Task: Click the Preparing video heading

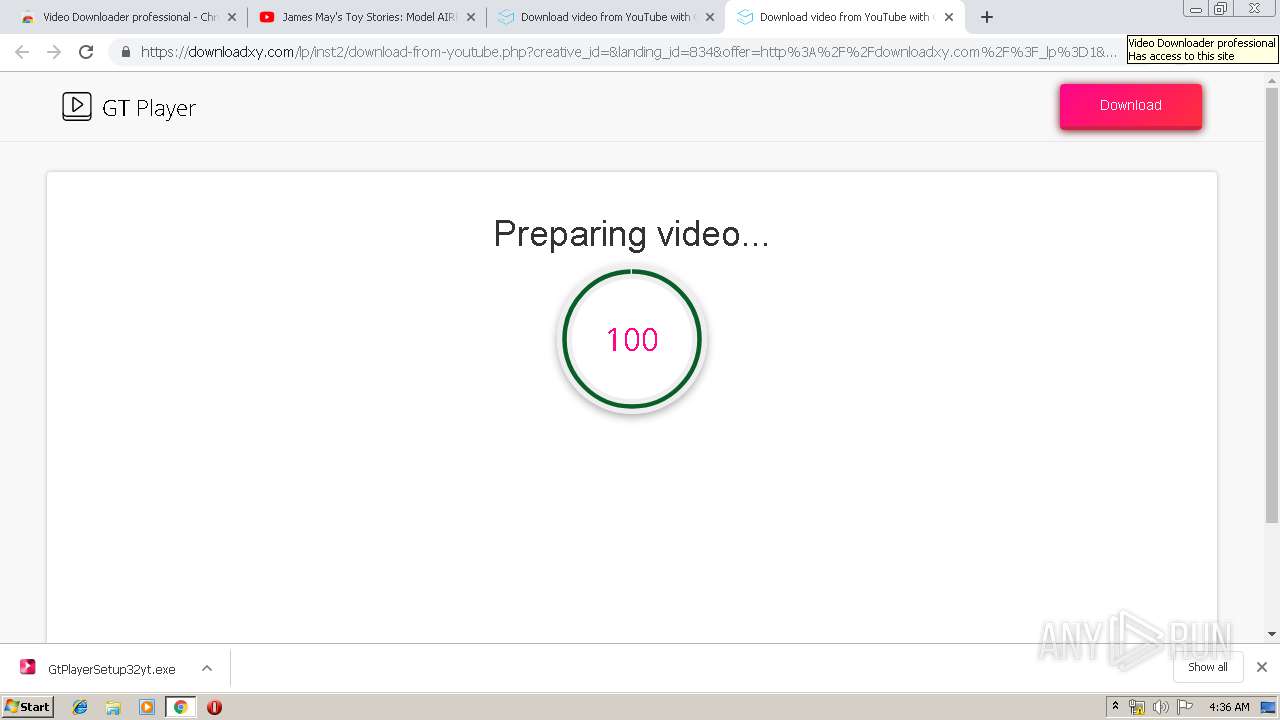Action: coord(632,234)
